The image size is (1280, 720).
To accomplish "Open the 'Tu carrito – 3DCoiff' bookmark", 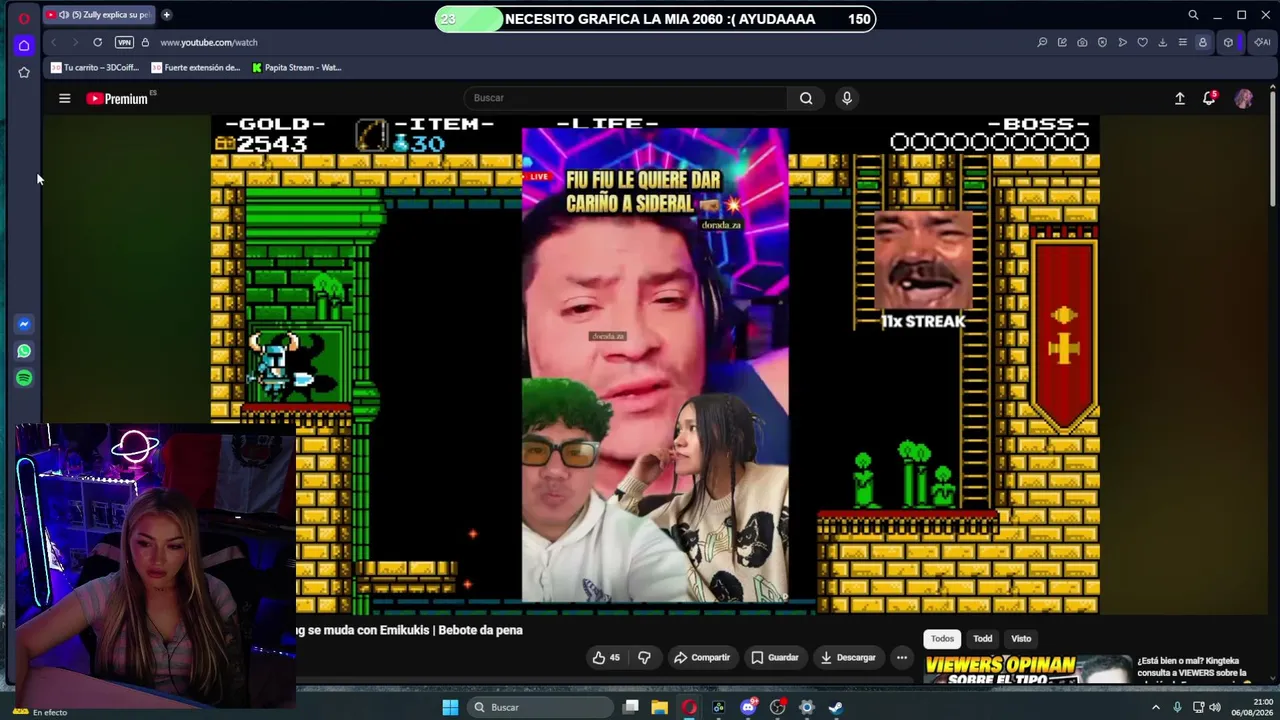I will click(x=94, y=68).
